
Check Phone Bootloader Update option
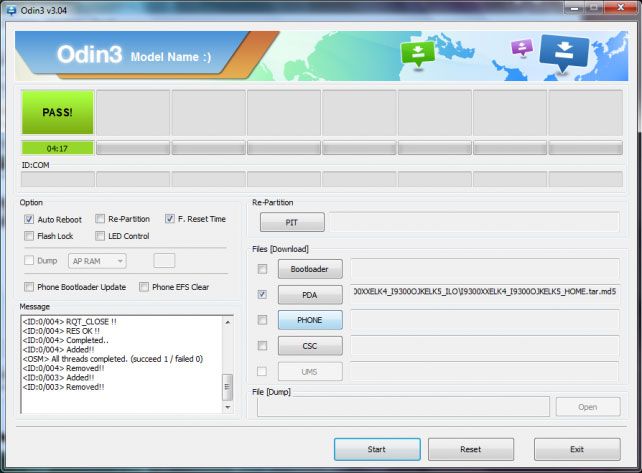[29, 287]
